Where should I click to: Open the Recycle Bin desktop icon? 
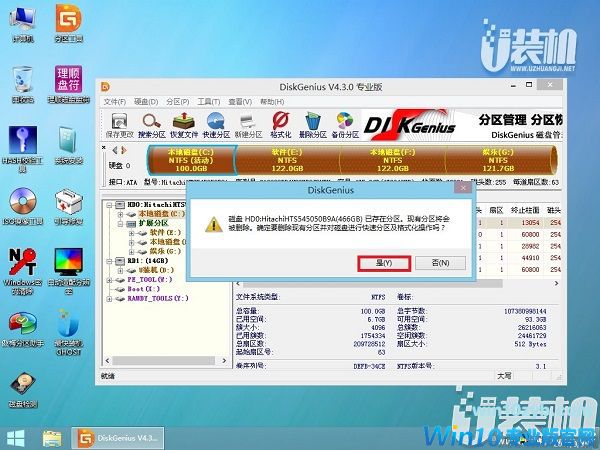tap(21, 84)
